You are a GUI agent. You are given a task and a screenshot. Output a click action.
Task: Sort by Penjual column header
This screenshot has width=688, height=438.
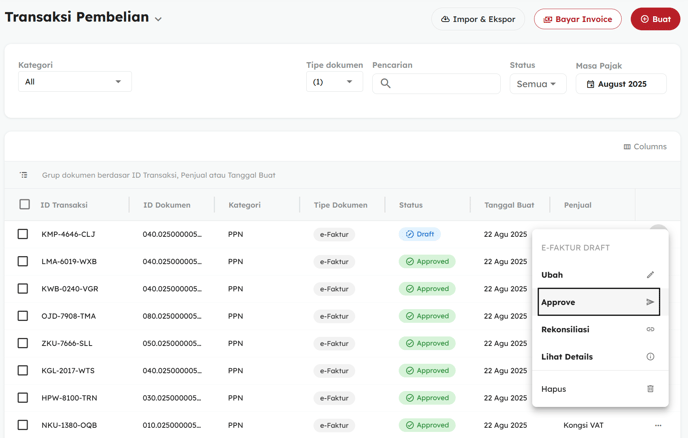[577, 205]
